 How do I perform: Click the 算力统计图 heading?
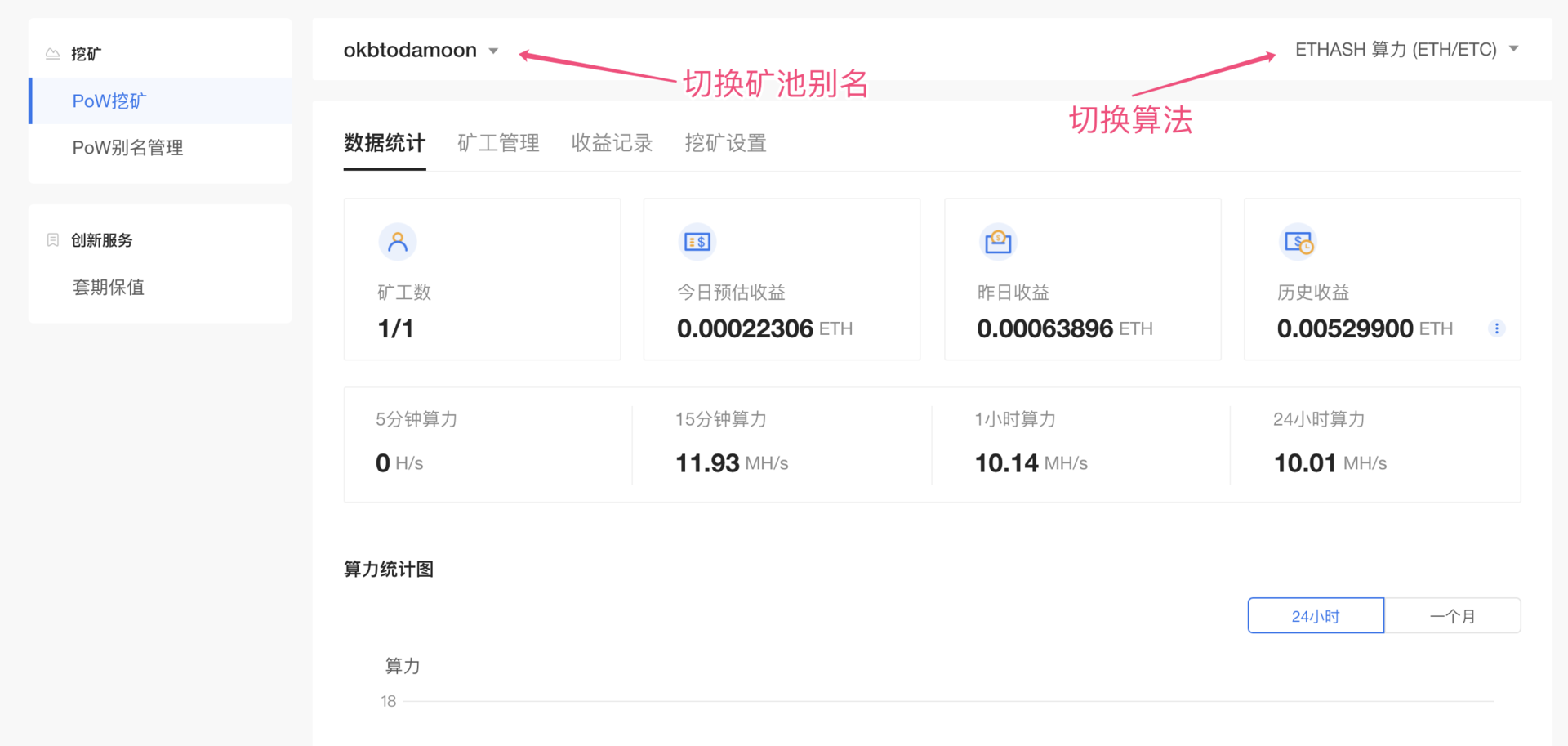(389, 570)
